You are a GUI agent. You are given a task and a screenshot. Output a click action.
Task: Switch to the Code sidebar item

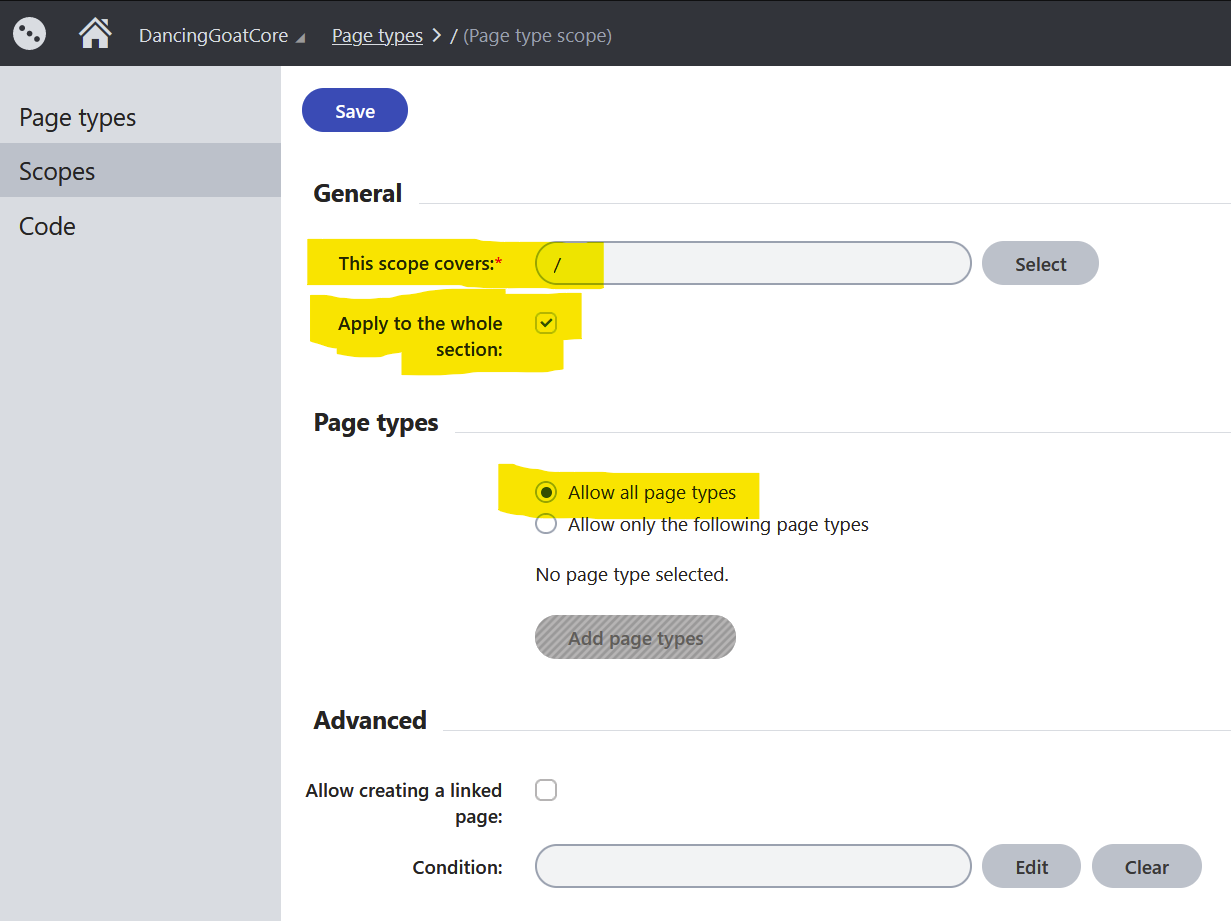pyautogui.click(x=140, y=226)
